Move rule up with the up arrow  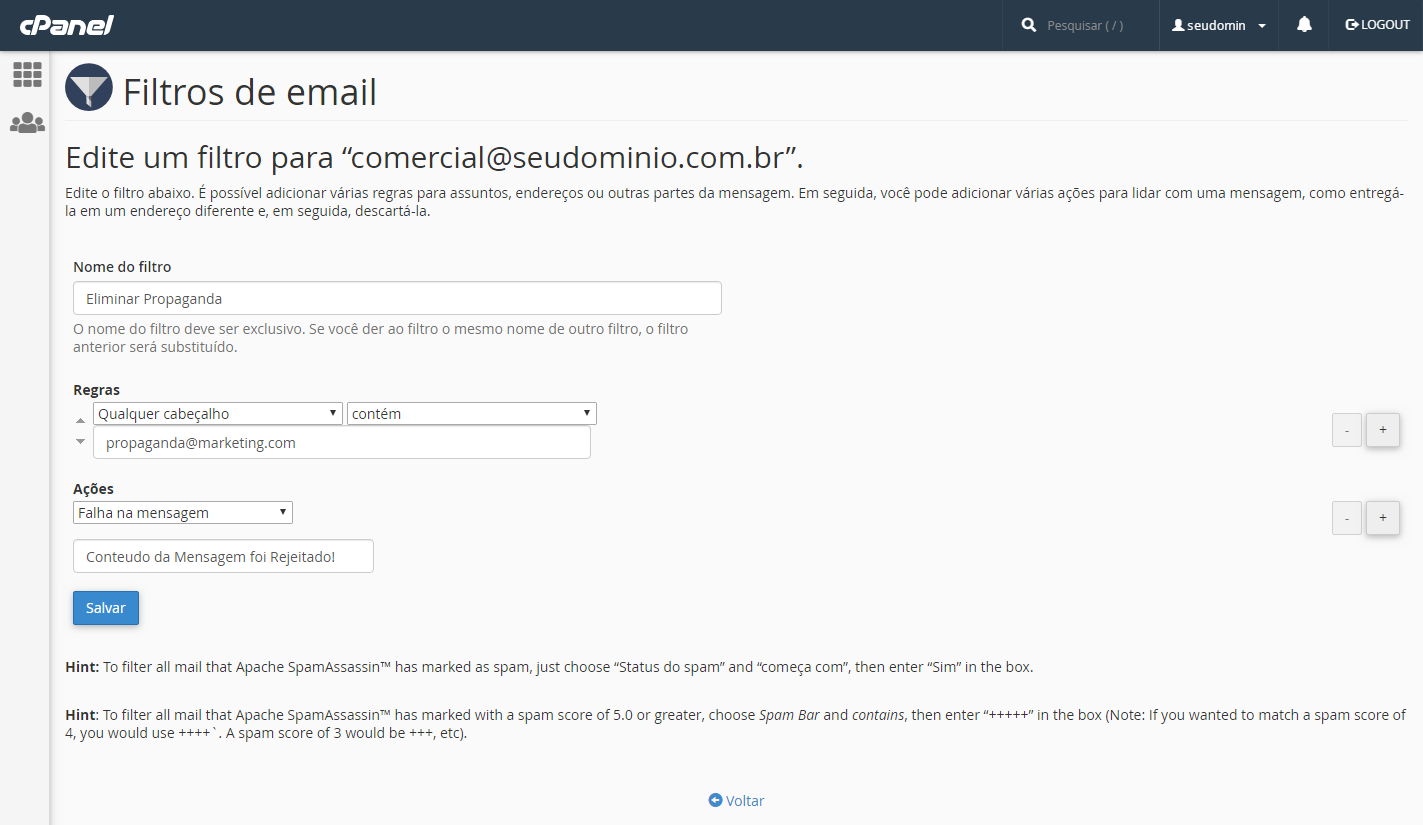(81, 421)
